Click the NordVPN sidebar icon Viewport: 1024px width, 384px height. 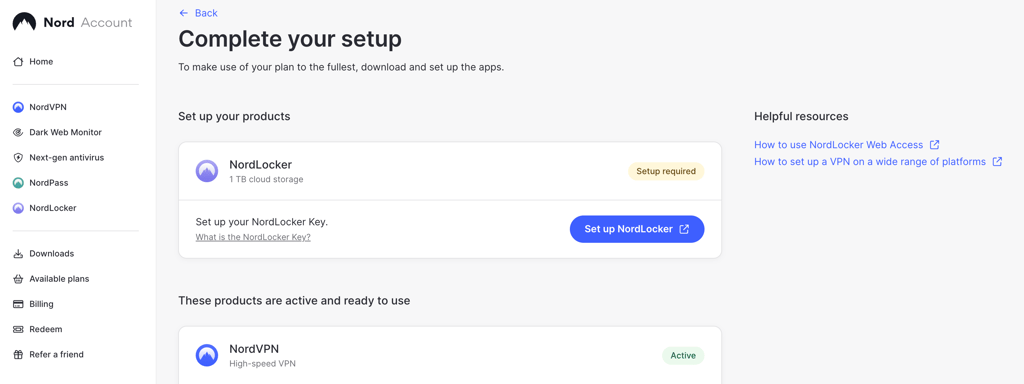pyautogui.click(x=18, y=107)
